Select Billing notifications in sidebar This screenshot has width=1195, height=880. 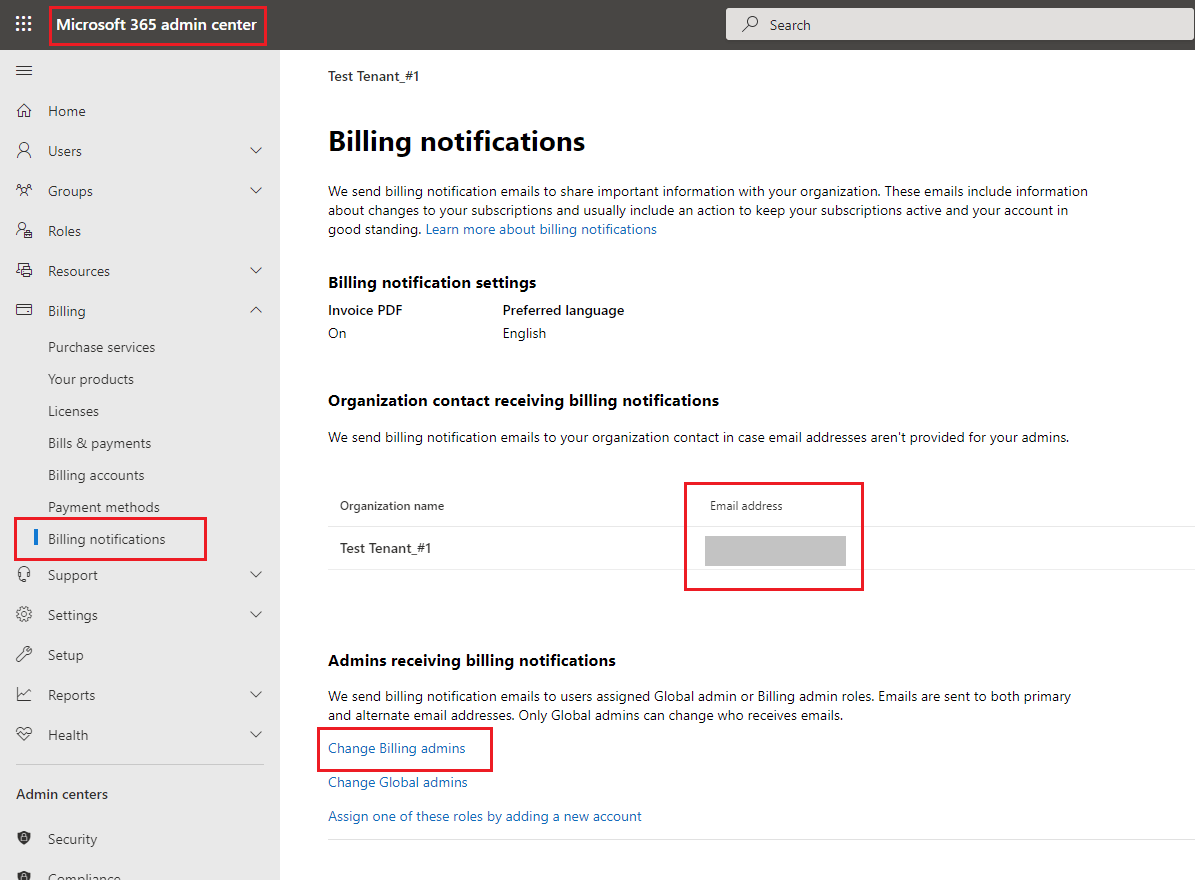click(107, 539)
